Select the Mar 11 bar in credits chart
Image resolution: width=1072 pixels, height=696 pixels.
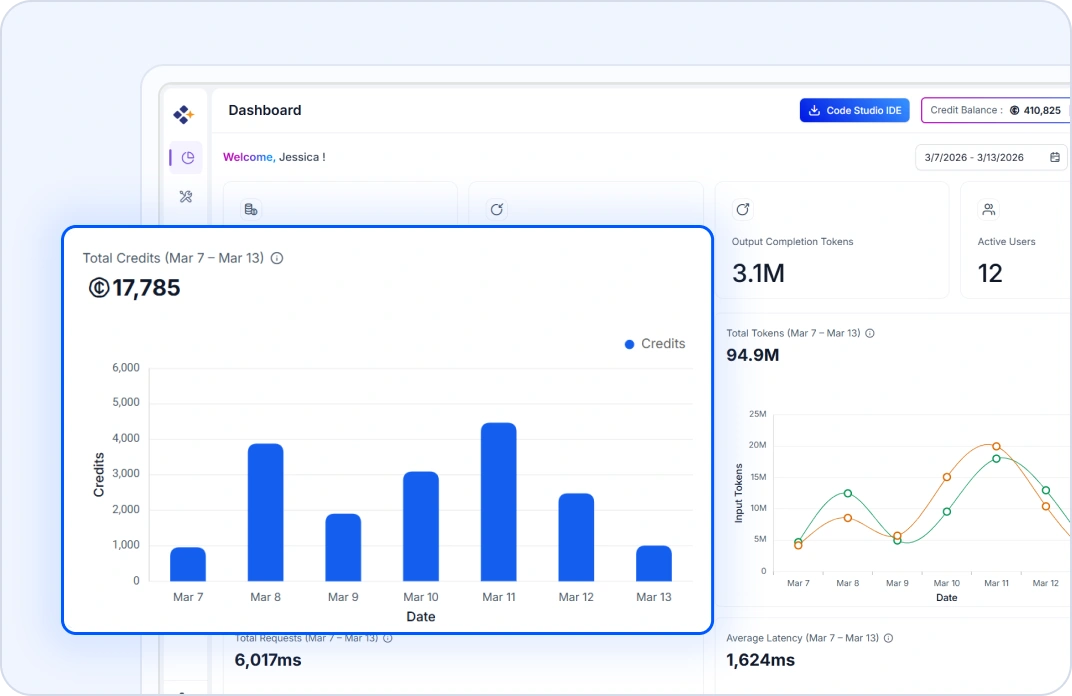point(499,500)
